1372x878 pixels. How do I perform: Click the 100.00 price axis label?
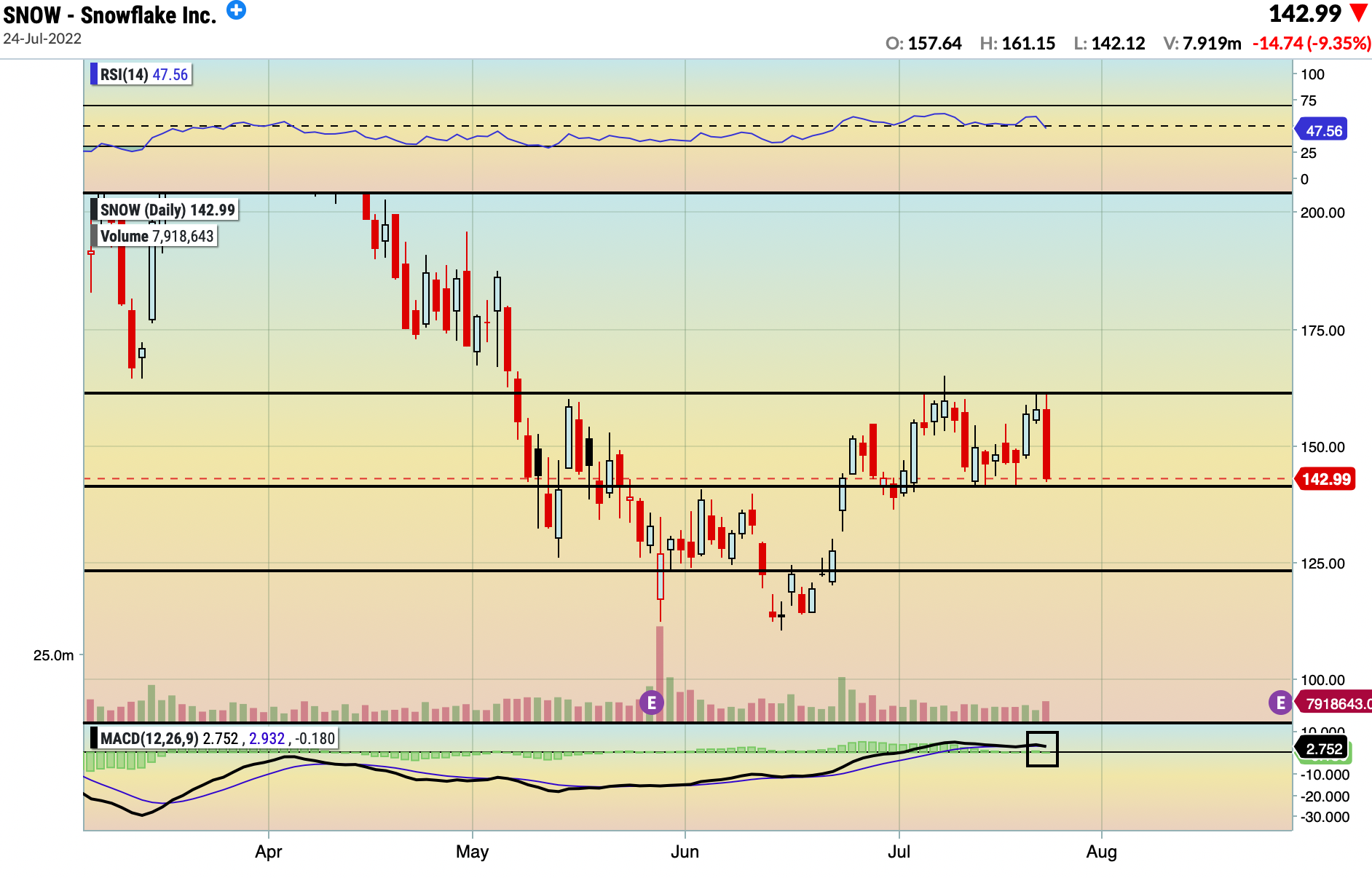[1322, 680]
